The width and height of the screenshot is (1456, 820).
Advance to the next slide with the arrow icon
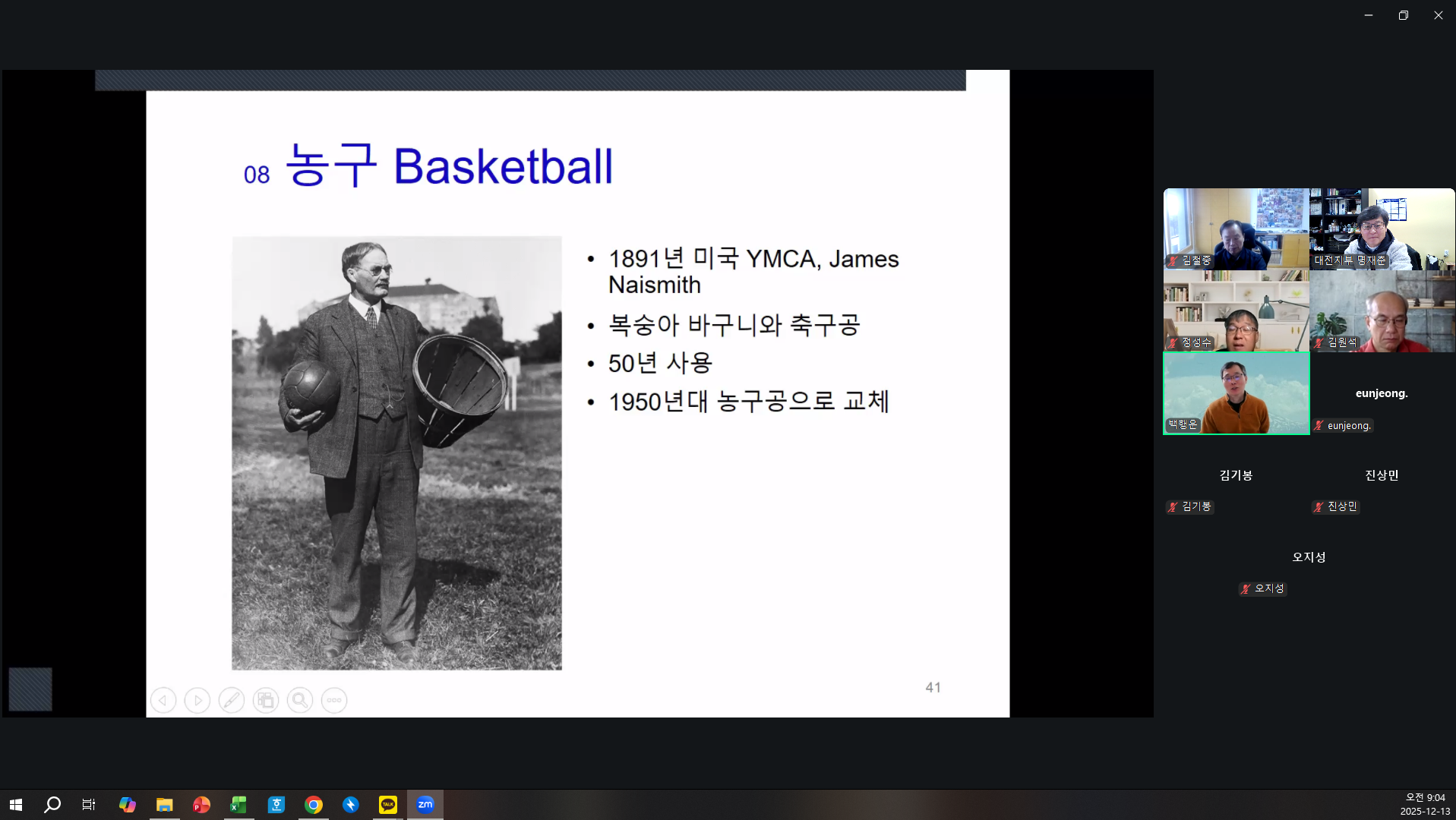(197, 700)
